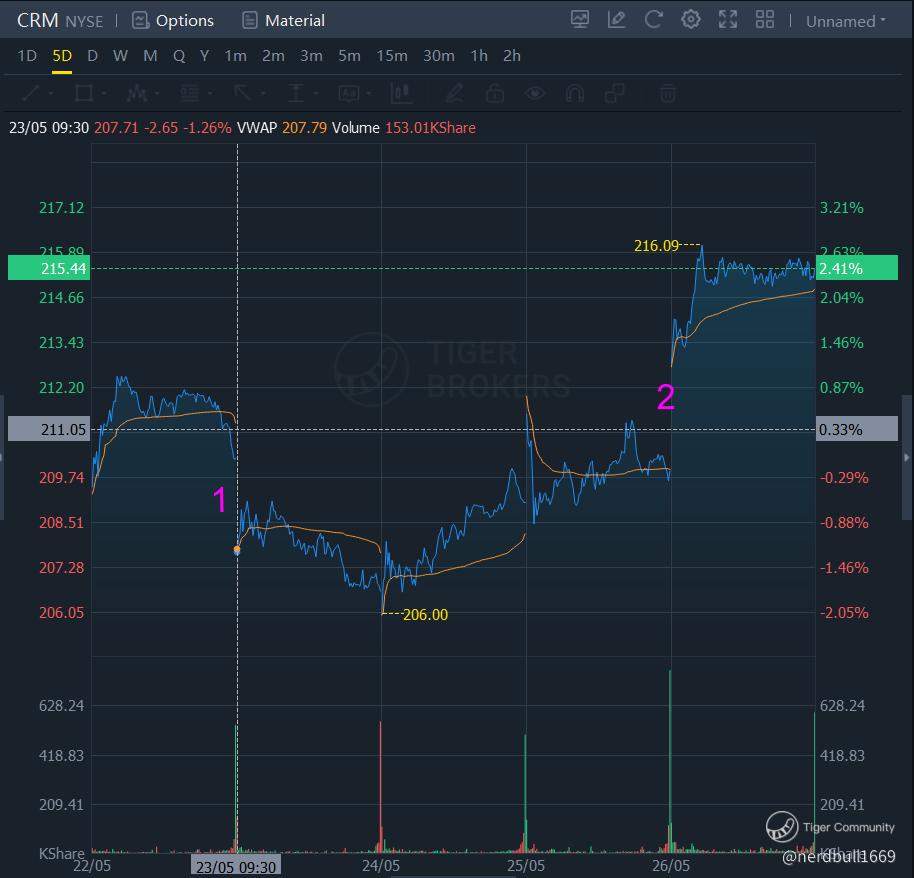Screen dimensions: 914x878
Task: Click the 23/05 09:30 time marker
Action: [235, 867]
